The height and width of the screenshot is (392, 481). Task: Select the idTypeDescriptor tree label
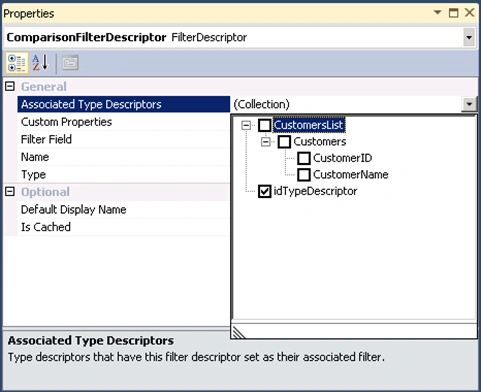click(x=315, y=191)
